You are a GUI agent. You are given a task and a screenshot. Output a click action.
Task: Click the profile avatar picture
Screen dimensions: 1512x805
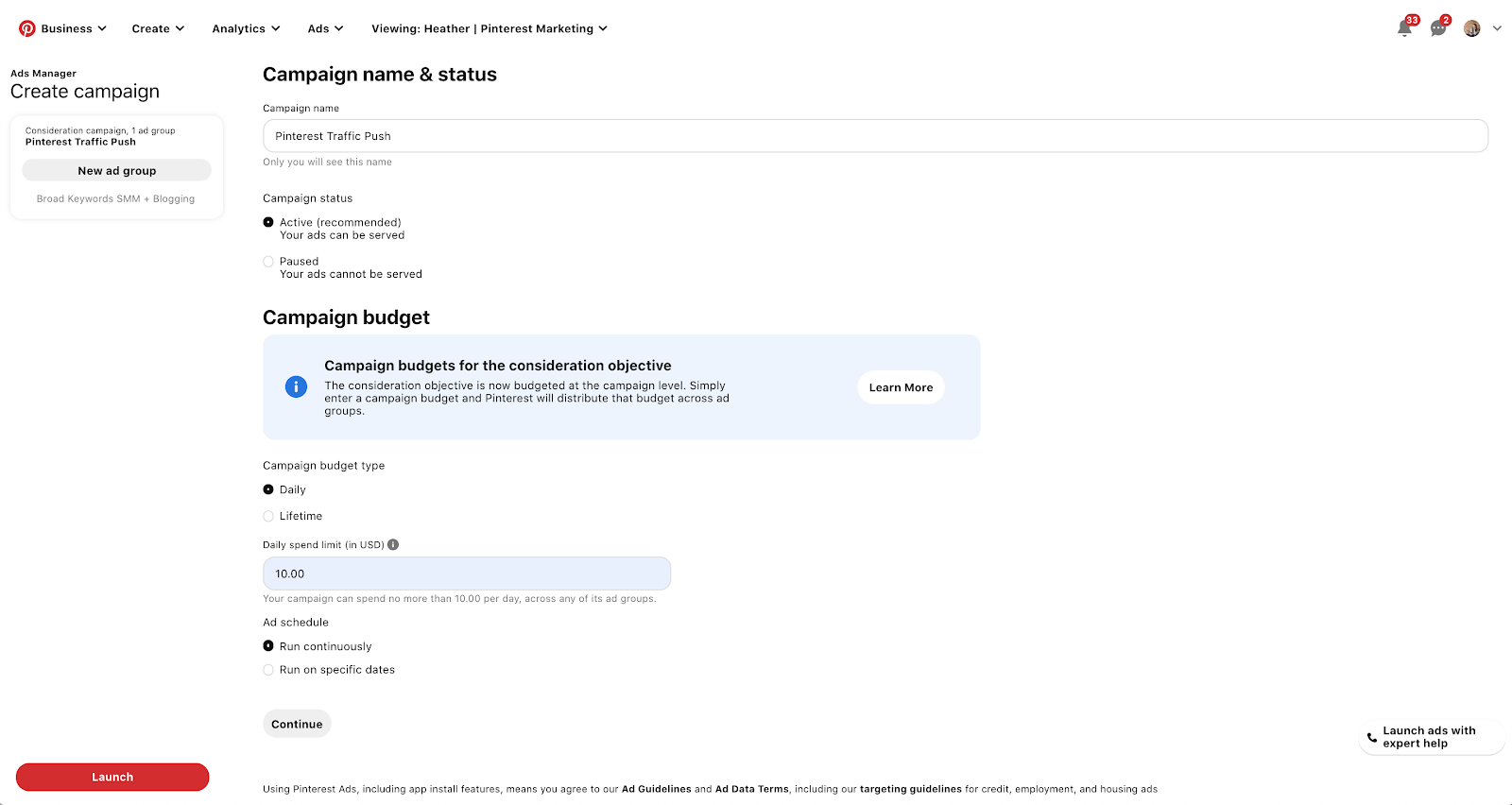(1472, 28)
